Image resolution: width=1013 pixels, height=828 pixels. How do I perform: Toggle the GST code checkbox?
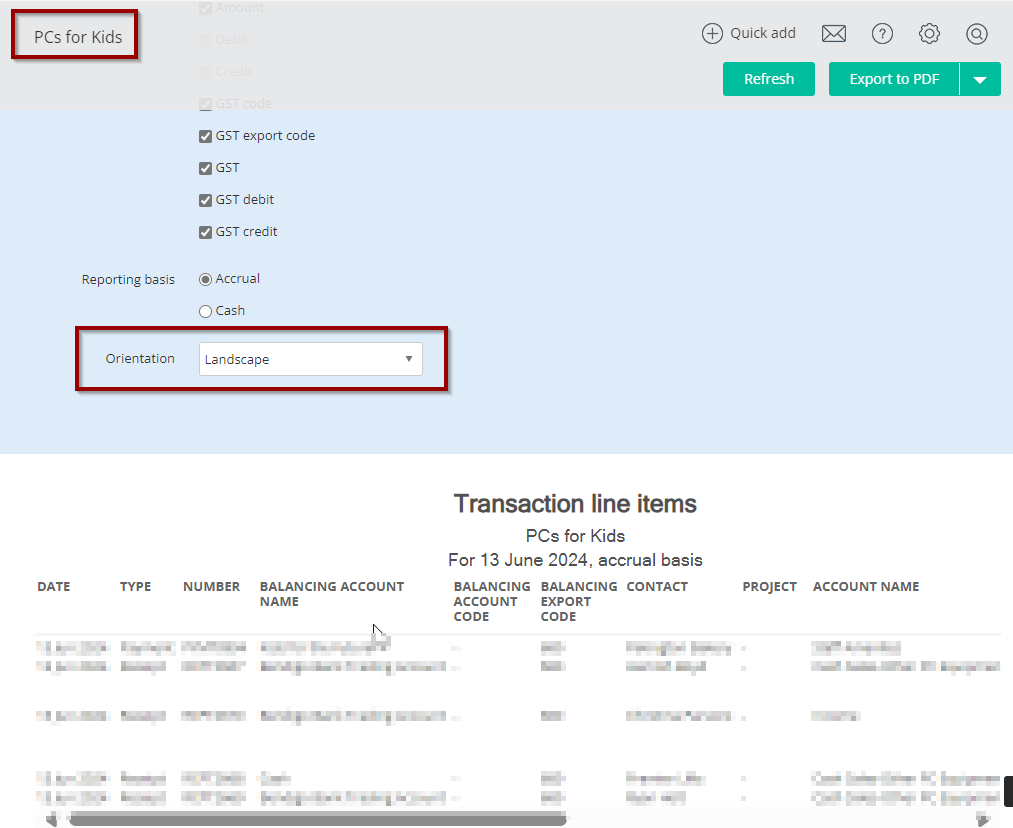tap(205, 104)
